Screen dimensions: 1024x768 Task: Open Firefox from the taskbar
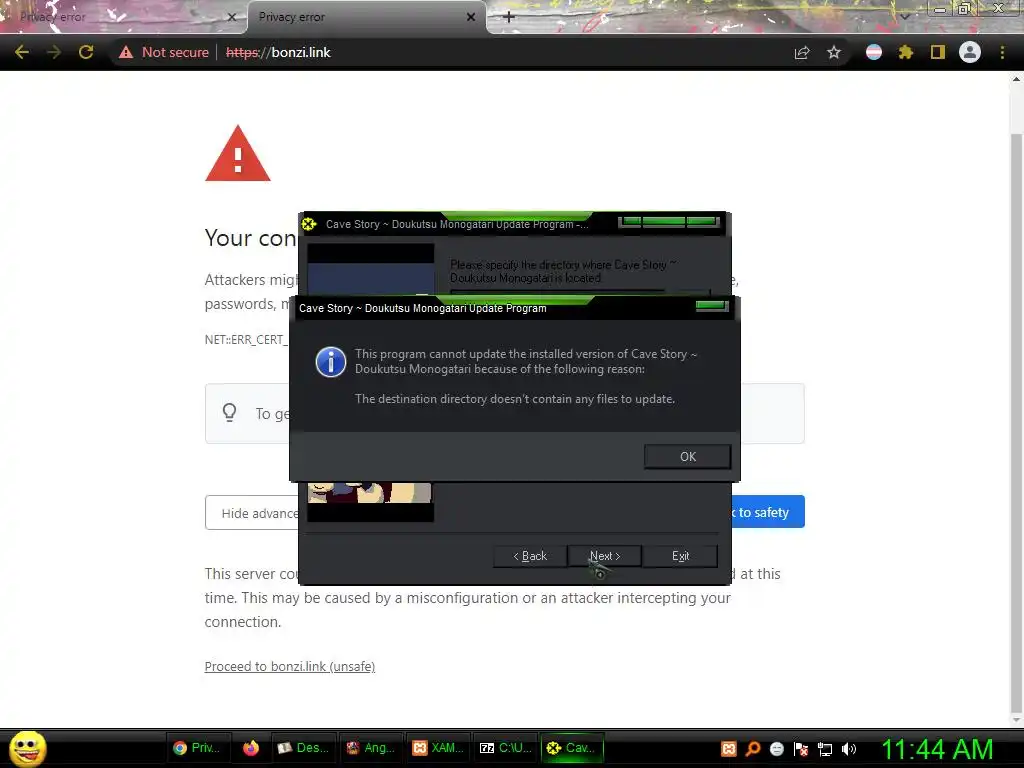pos(251,748)
